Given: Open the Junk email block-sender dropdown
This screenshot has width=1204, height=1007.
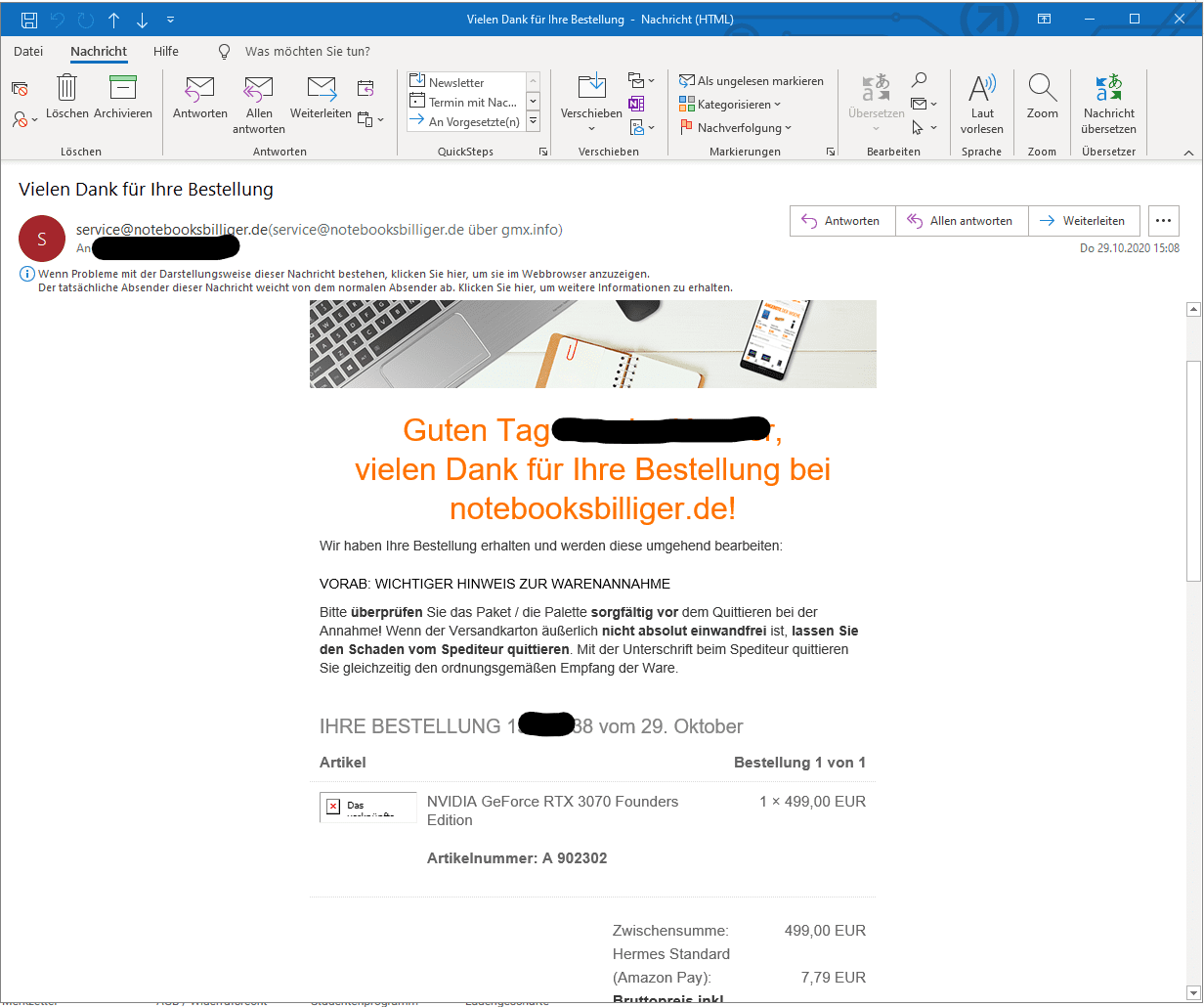Looking at the screenshot, I should pyautogui.click(x=24, y=119).
